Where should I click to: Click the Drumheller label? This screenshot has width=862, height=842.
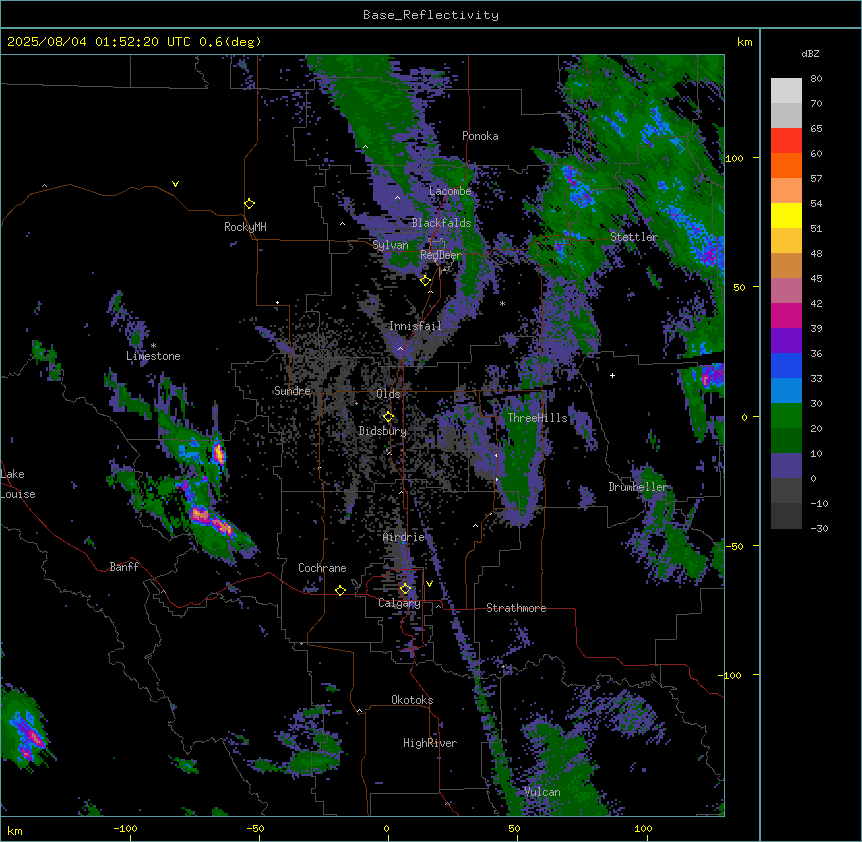(638, 487)
